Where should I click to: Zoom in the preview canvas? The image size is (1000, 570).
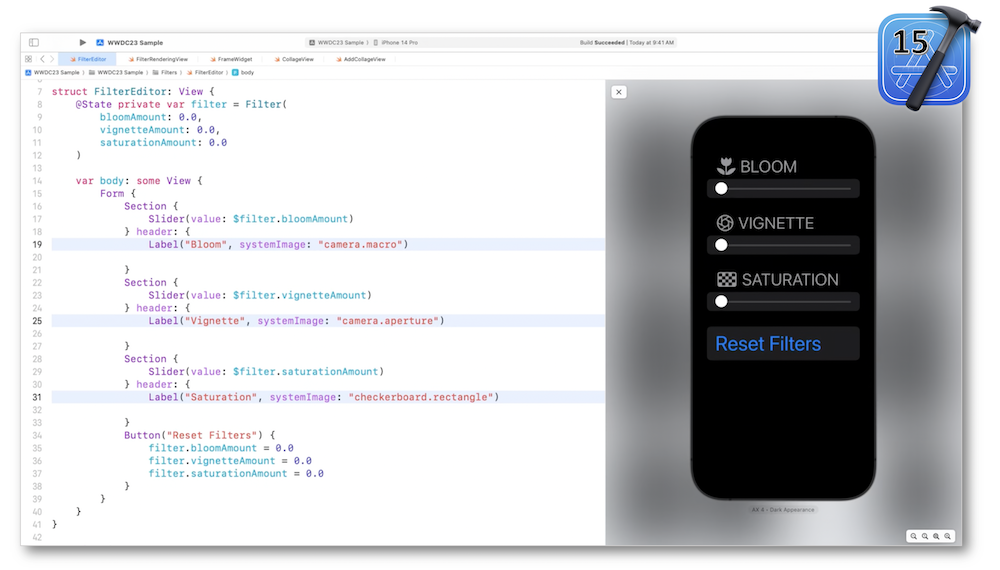(x=948, y=536)
